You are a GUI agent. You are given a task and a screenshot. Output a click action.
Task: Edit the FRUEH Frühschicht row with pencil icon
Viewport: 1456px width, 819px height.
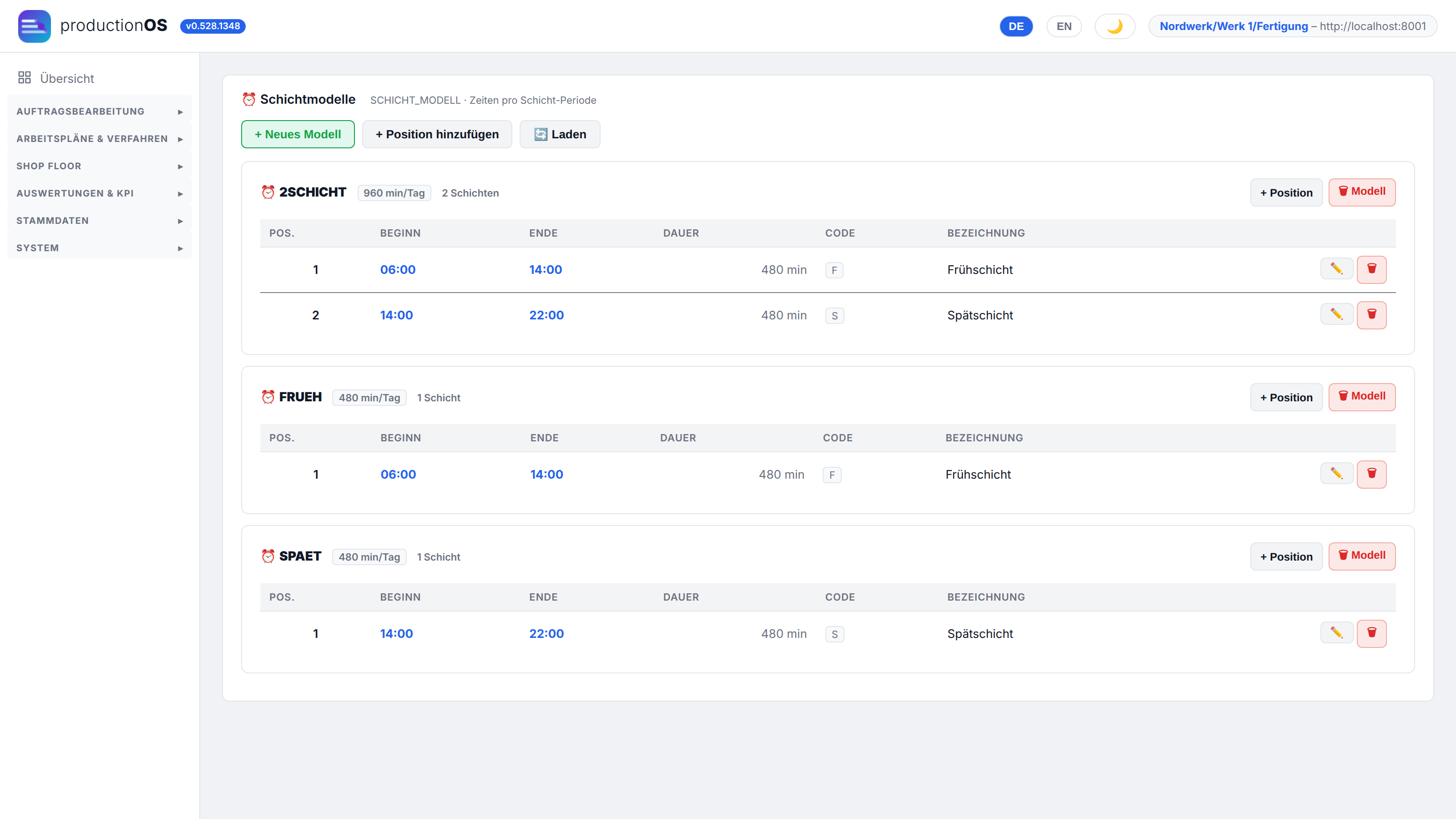[1336, 474]
